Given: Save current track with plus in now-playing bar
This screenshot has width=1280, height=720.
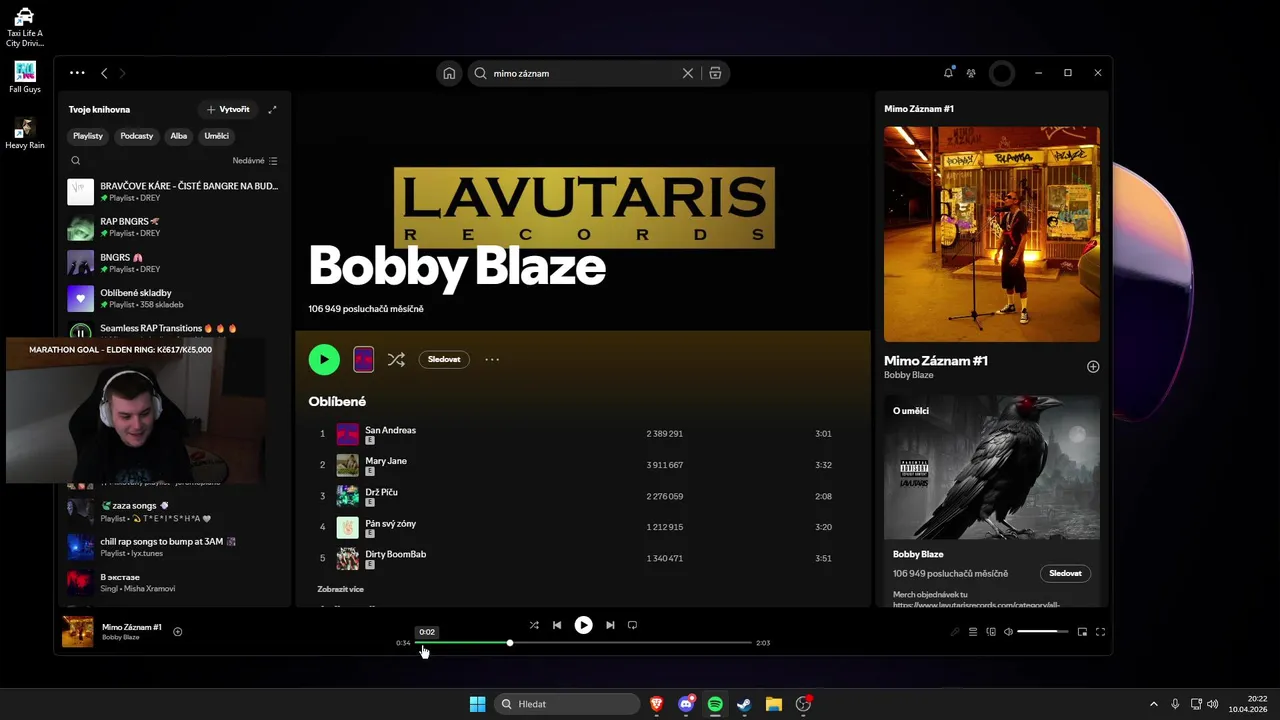Looking at the screenshot, I should click(x=178, y=632).
